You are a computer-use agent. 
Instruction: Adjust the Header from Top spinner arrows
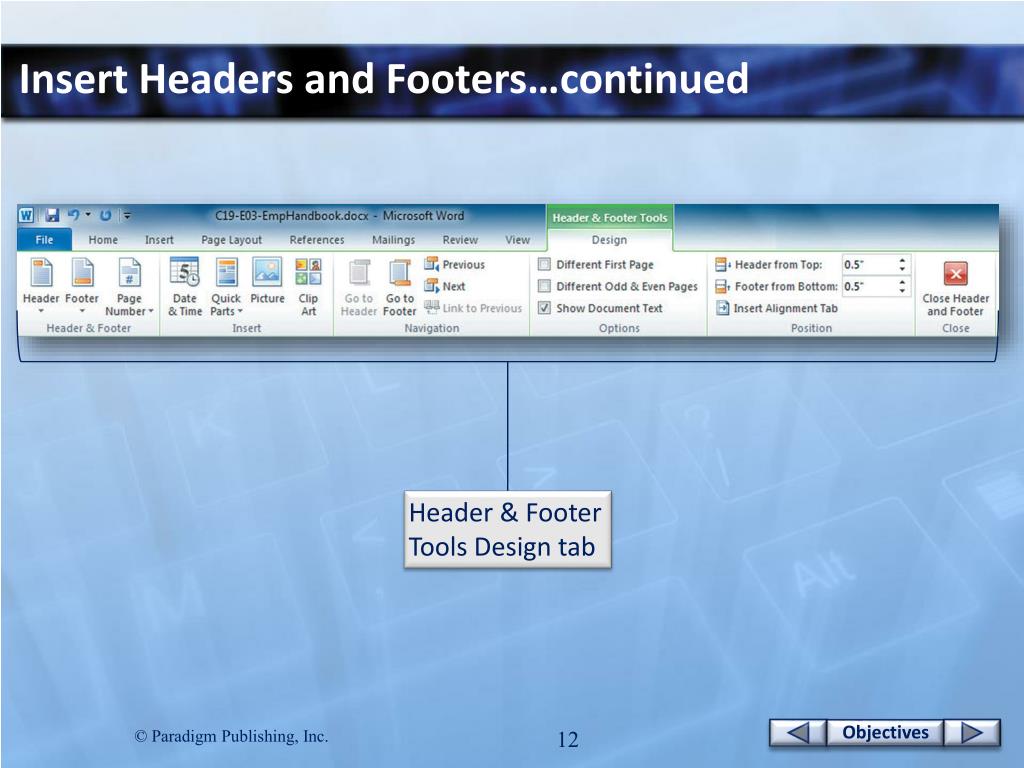click(x=903, y=264)
